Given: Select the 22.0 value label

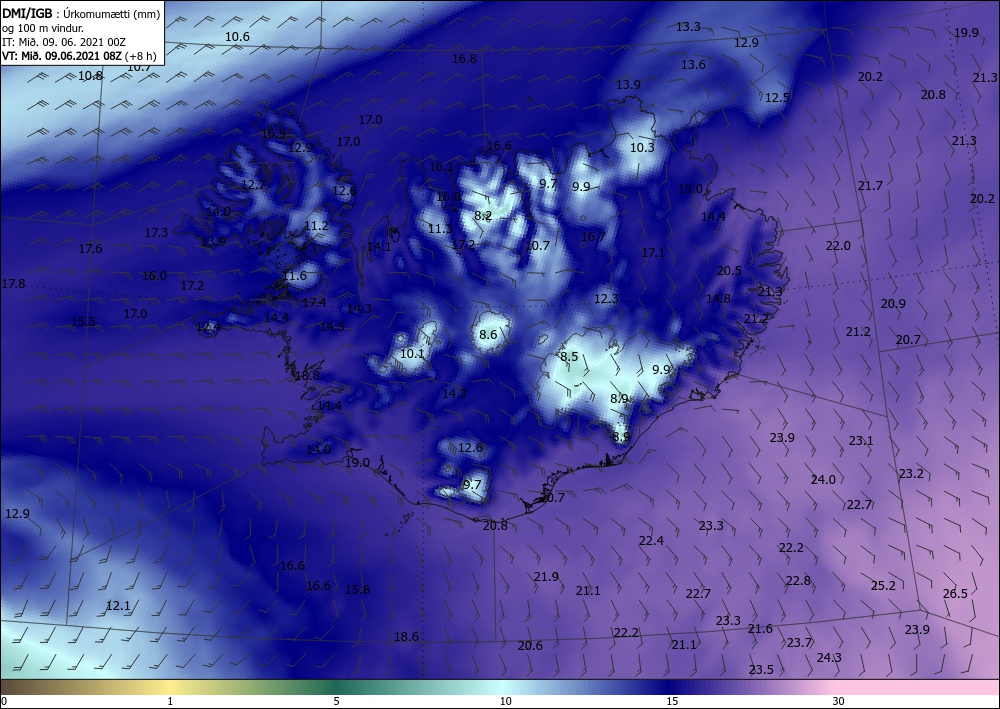Looking at the screenshot, I should click(838, 245).
